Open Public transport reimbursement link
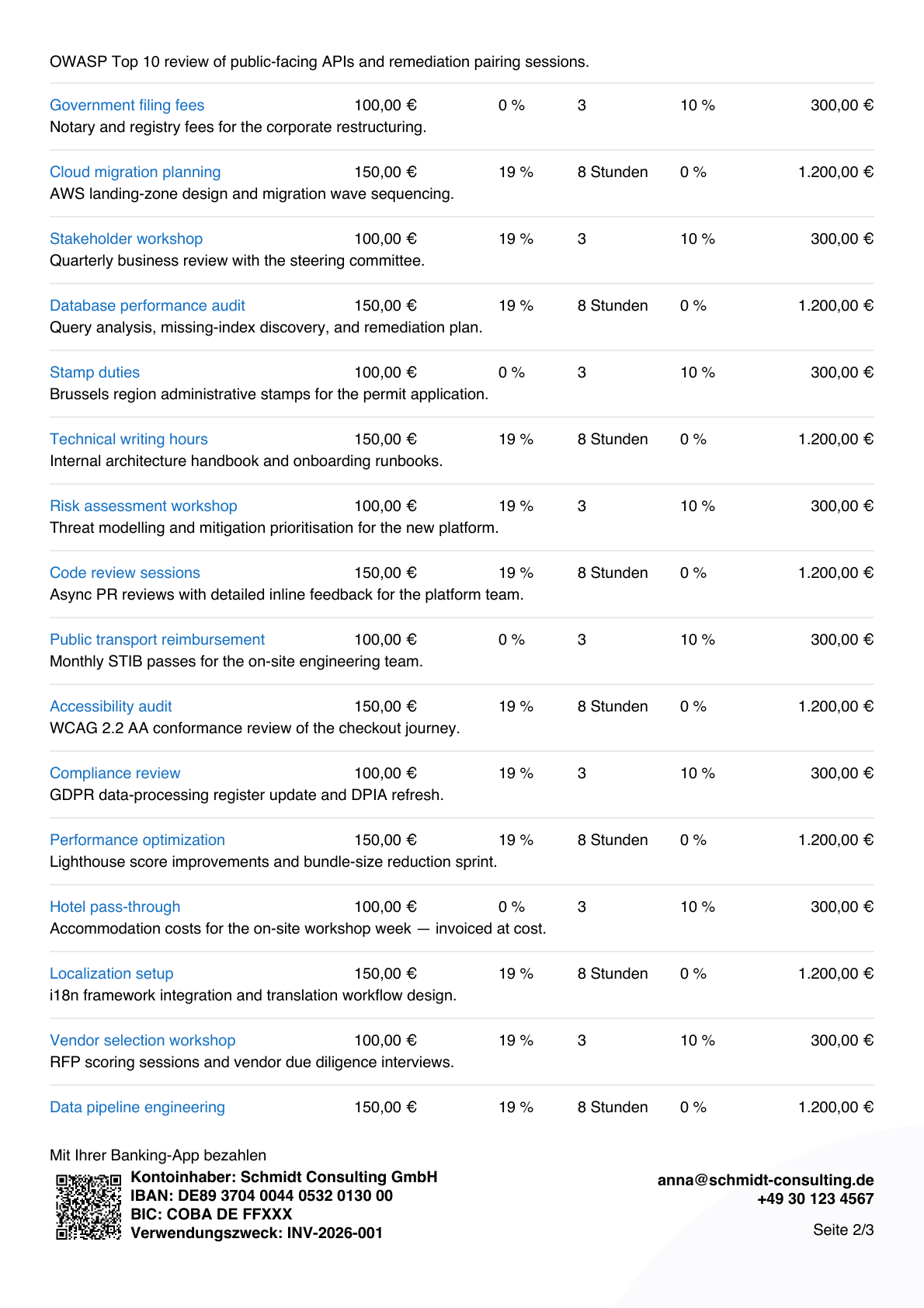 (158, 639)
